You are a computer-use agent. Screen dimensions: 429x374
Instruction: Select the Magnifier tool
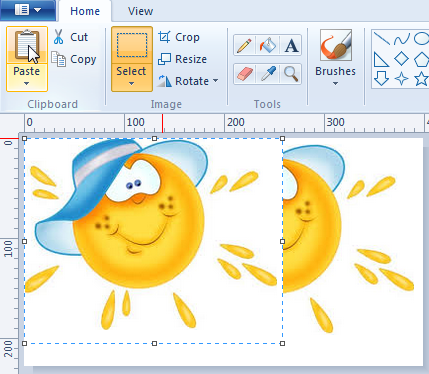pos(291,74)
